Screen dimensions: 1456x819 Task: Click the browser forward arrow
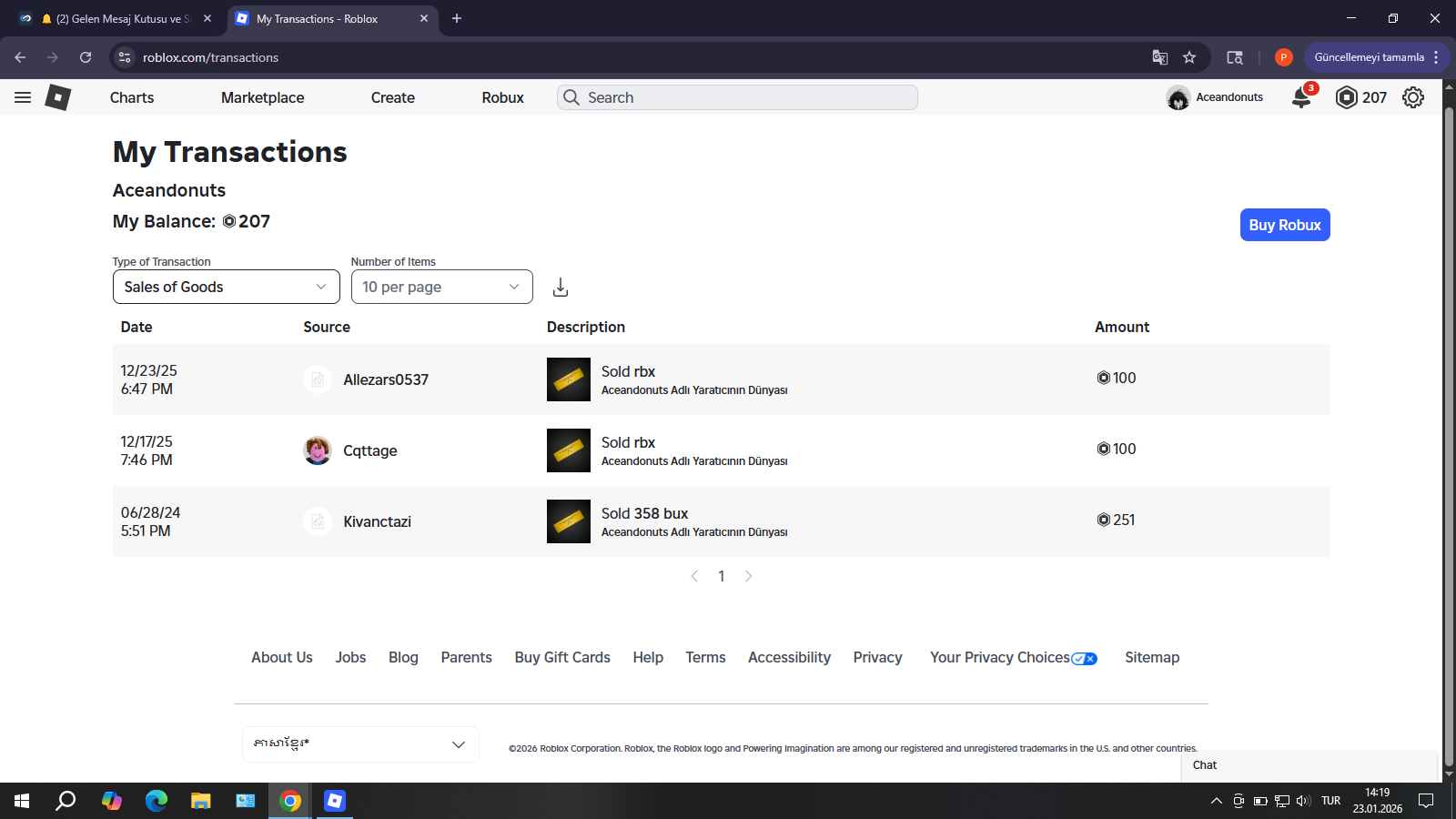click(53, 57)
